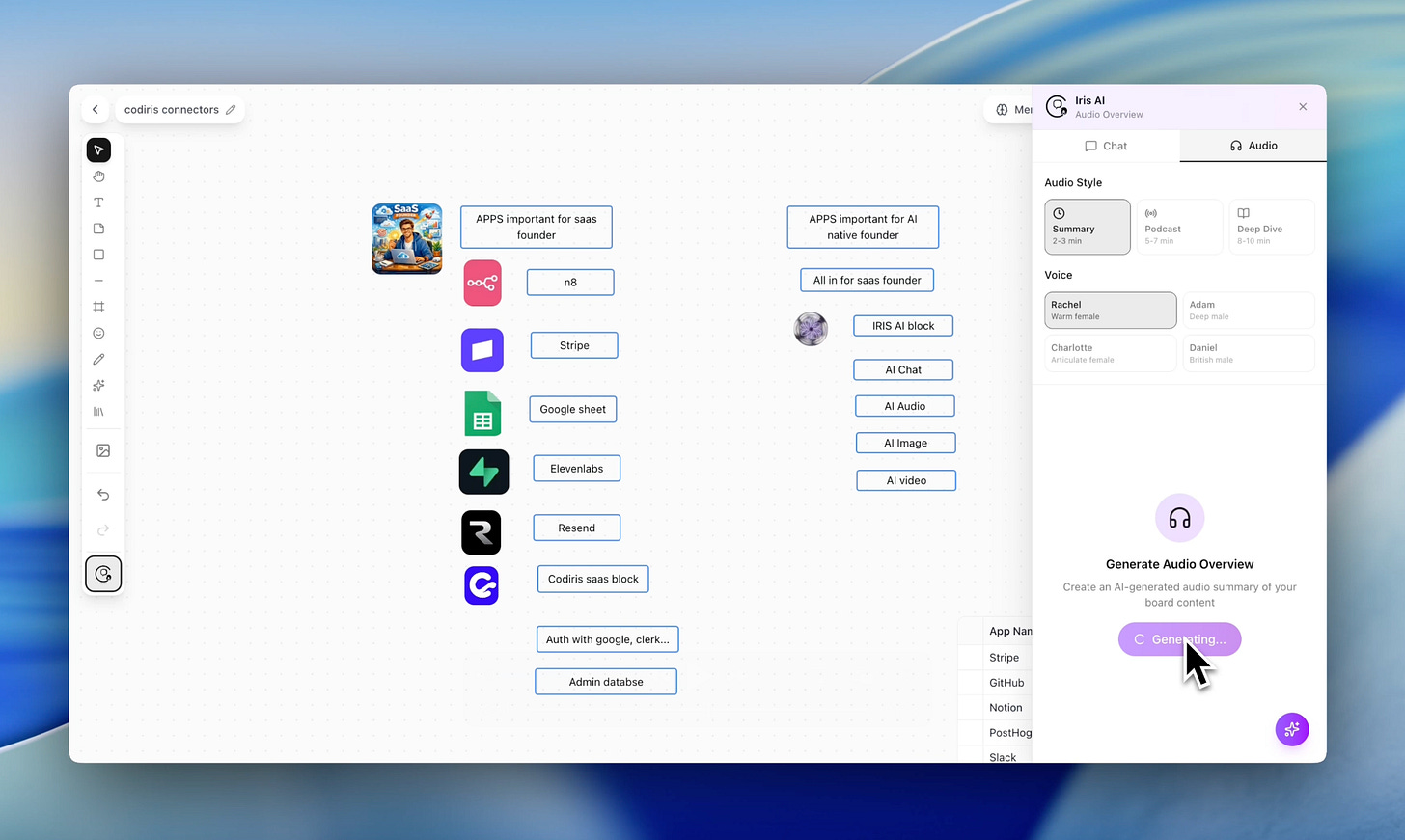Screen dimensions: 1405x840
Task: Click the Notion row in the table
Action: tap(995, 708)
